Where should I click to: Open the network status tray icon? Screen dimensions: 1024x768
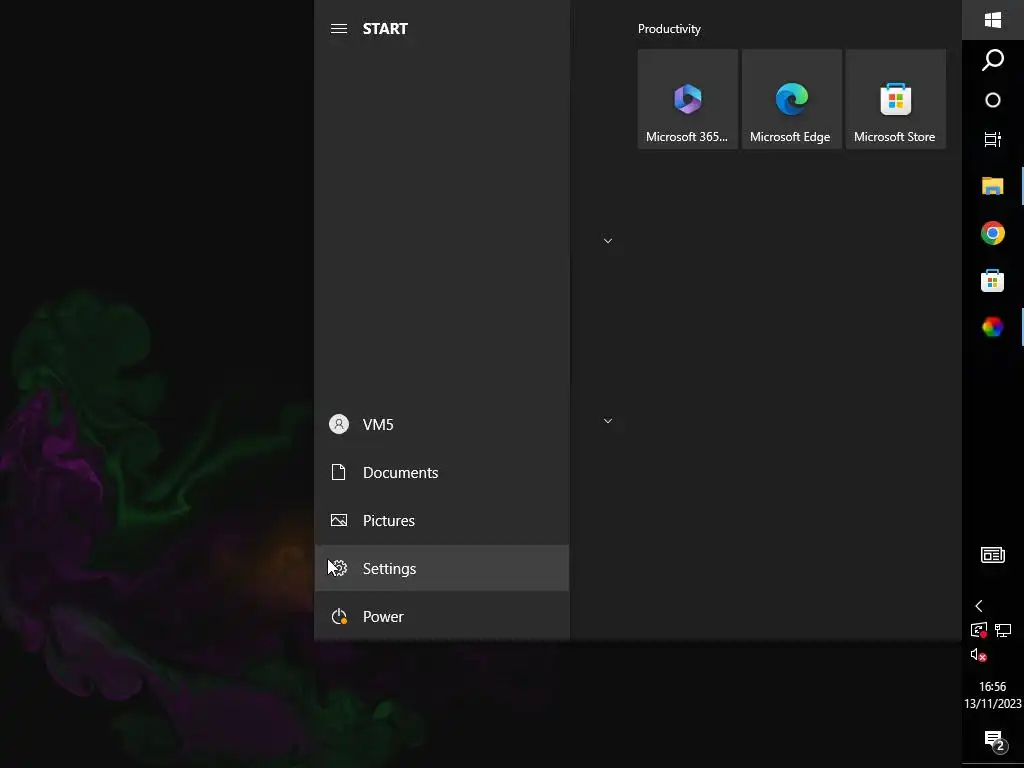tap(1003, 630)
